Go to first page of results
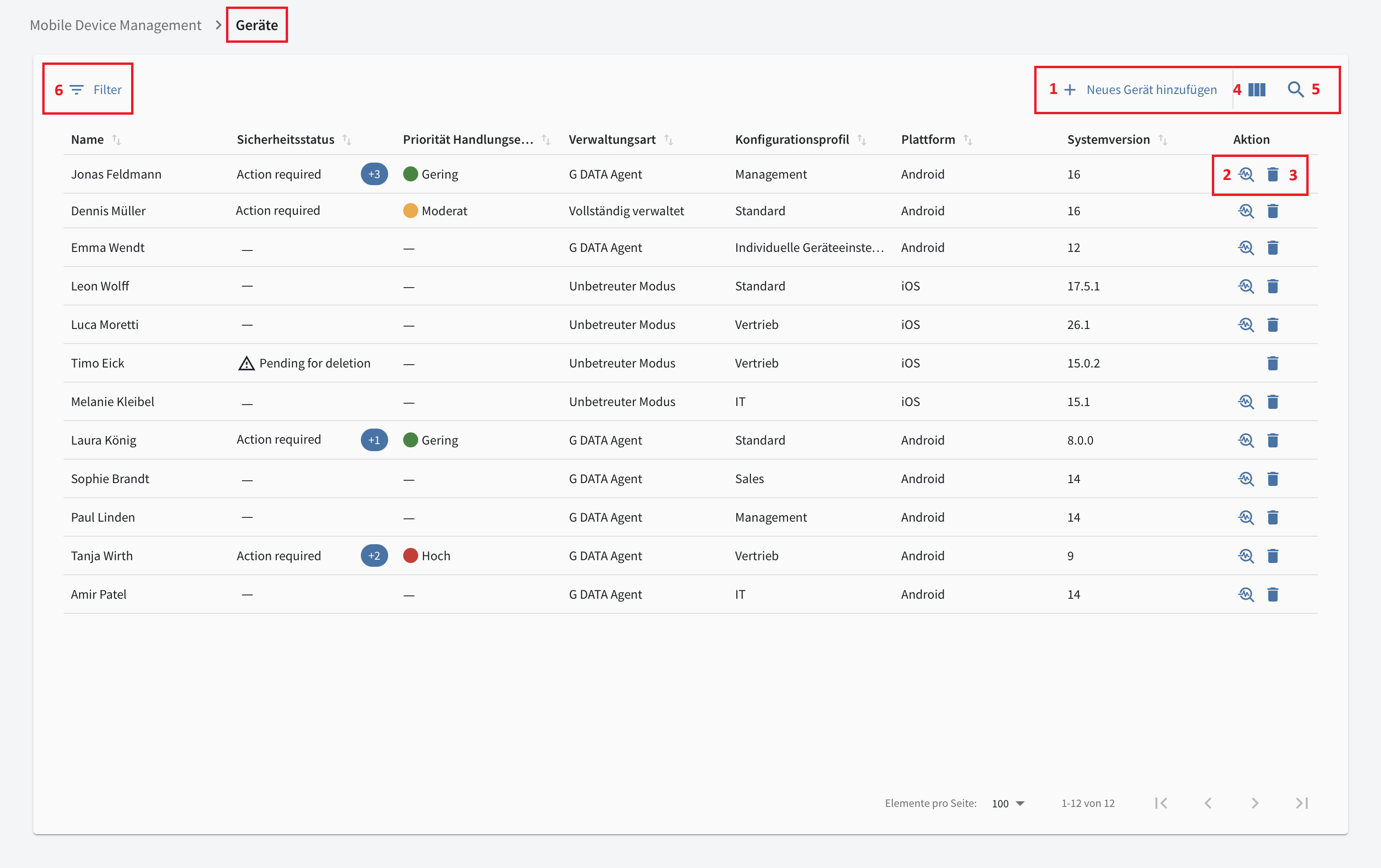 (1162, 803)
